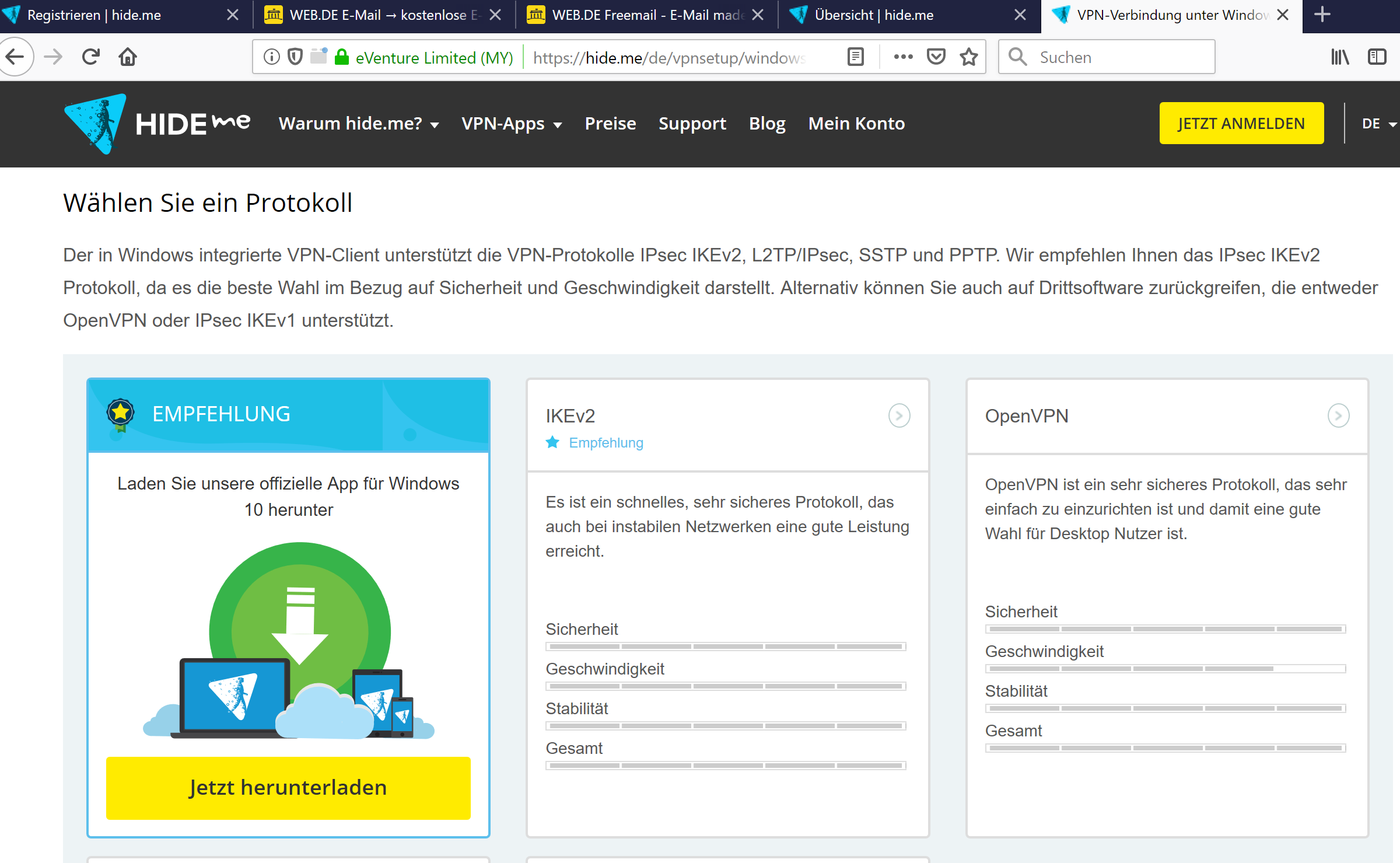The width and height of the screenshot is (1400, 863).
Task: Click the 'eVenture Limited (MY)' certificate label
Action: (x=434, y=57)
